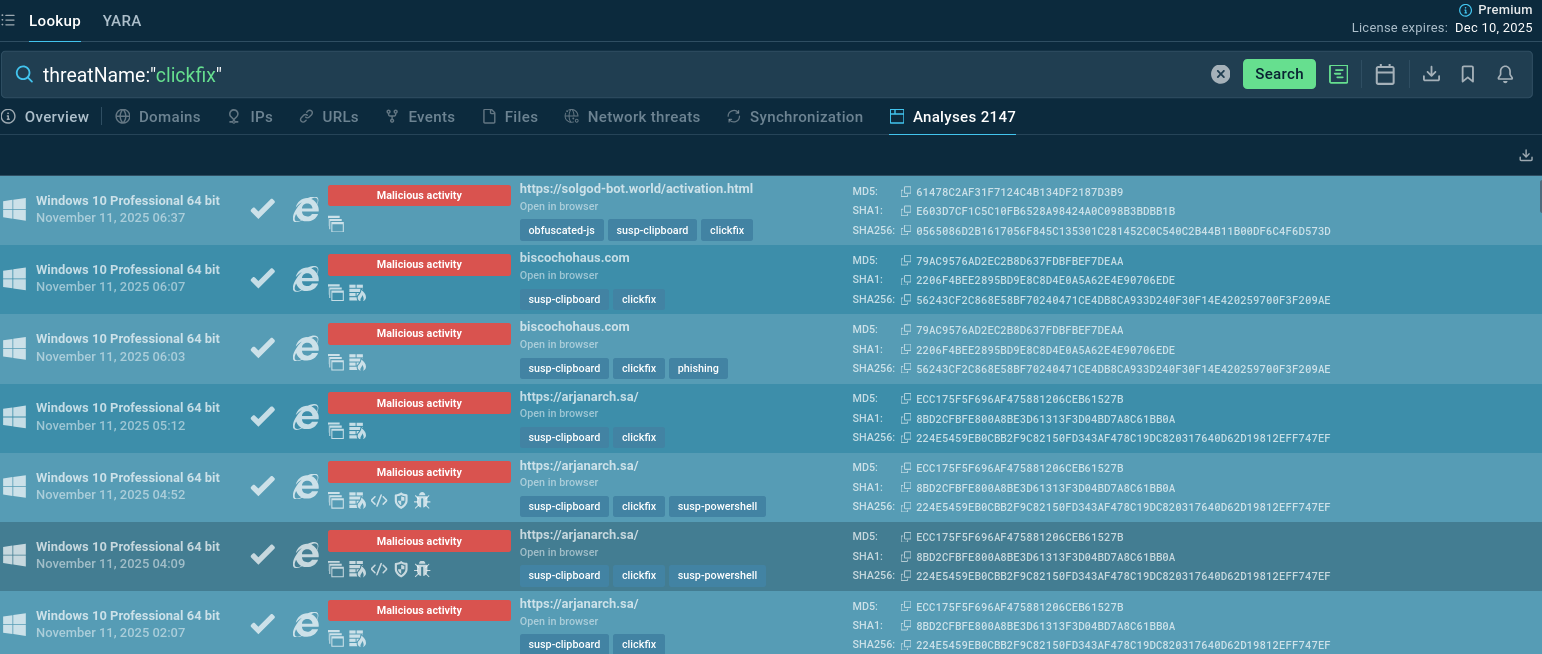Click the clear search query X button

coord(1220,74)
